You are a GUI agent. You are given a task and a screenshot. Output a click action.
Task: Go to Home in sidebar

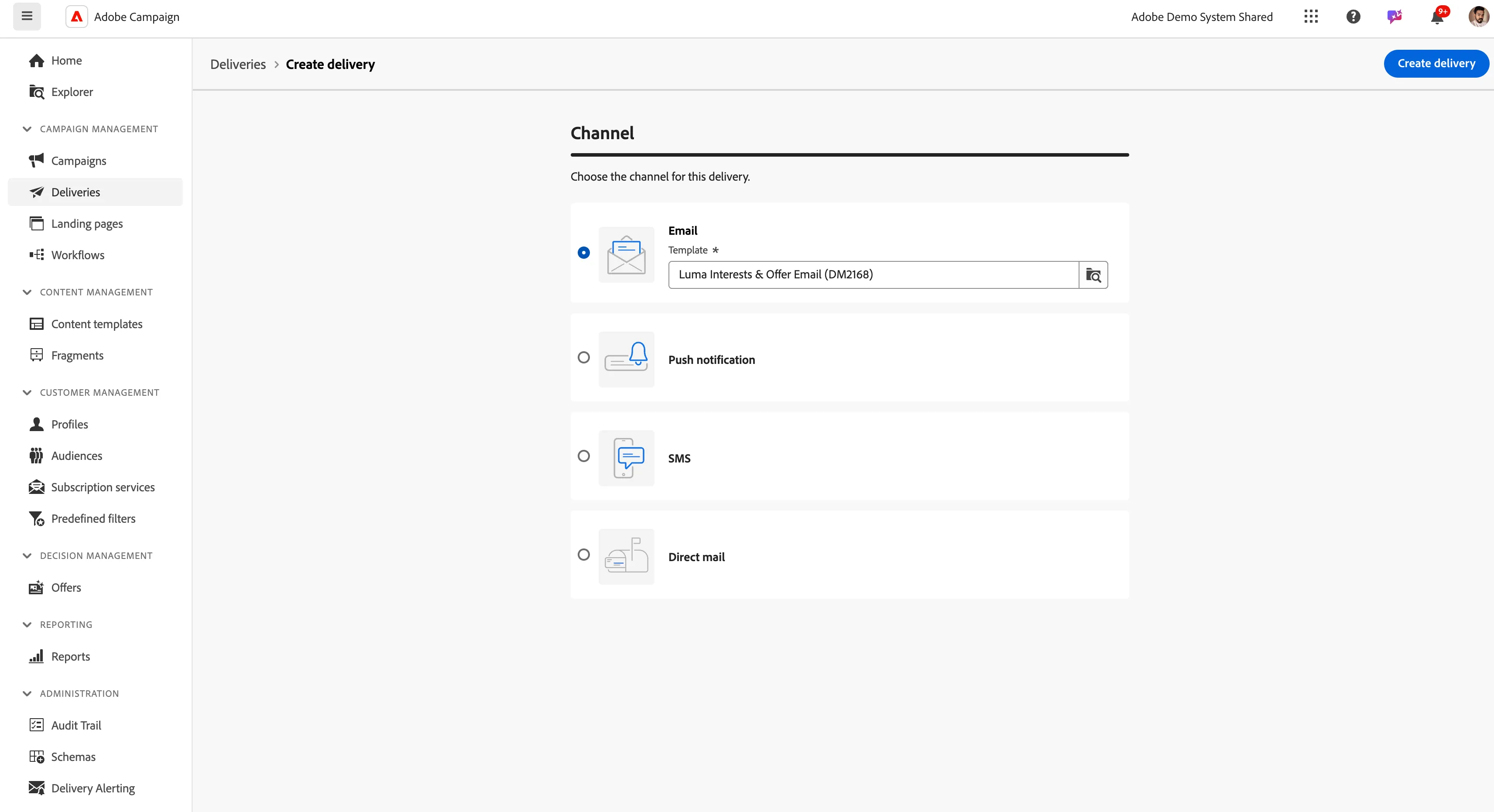pyautogui.click(x=95, y=60)
